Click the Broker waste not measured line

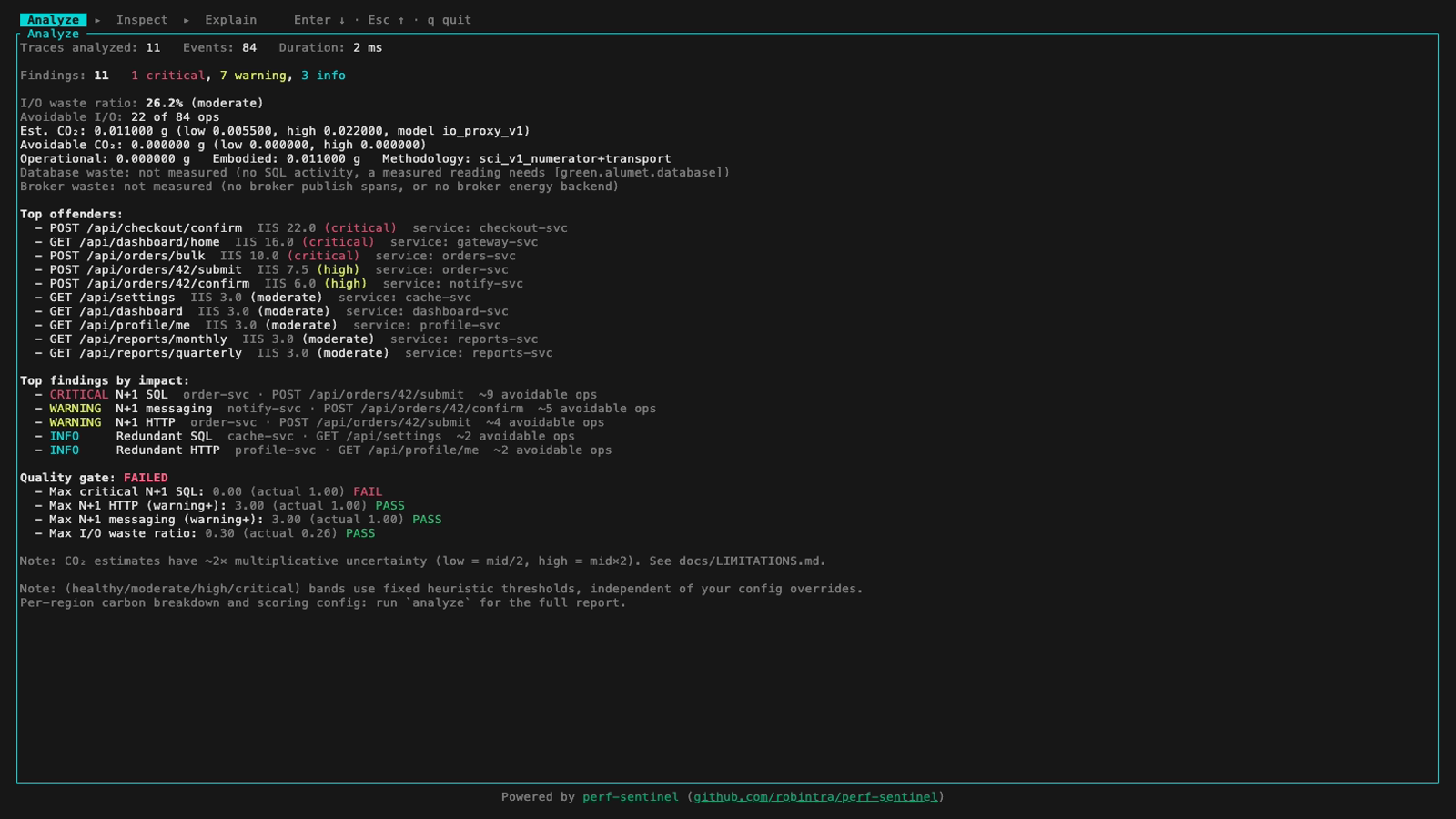[x=319, y=187]
